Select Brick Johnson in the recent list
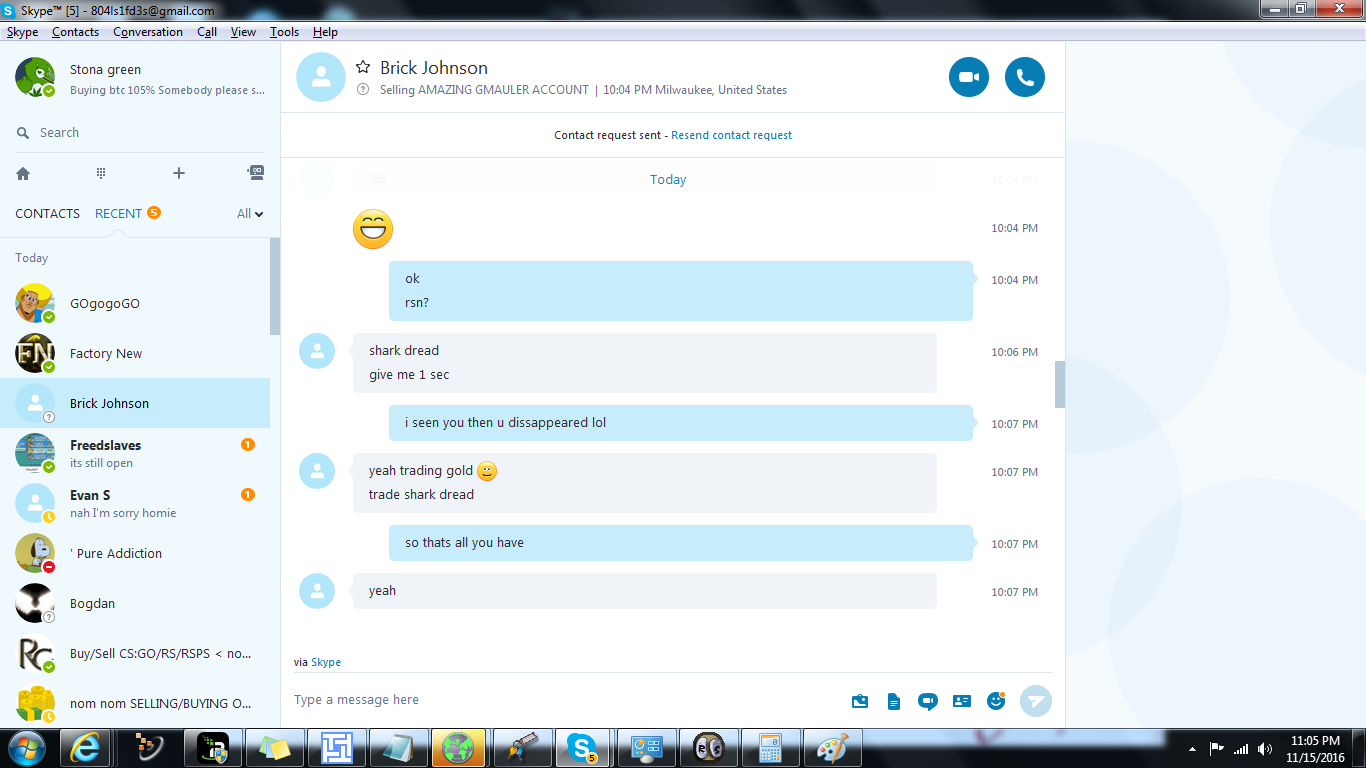 135,403
